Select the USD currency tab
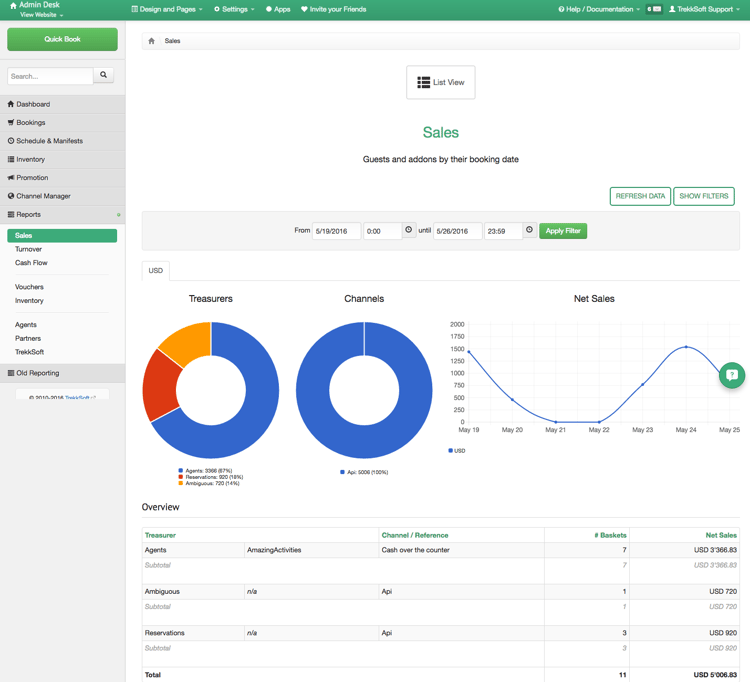This screenshot has height=682, width=750. (x=156, y=270)
